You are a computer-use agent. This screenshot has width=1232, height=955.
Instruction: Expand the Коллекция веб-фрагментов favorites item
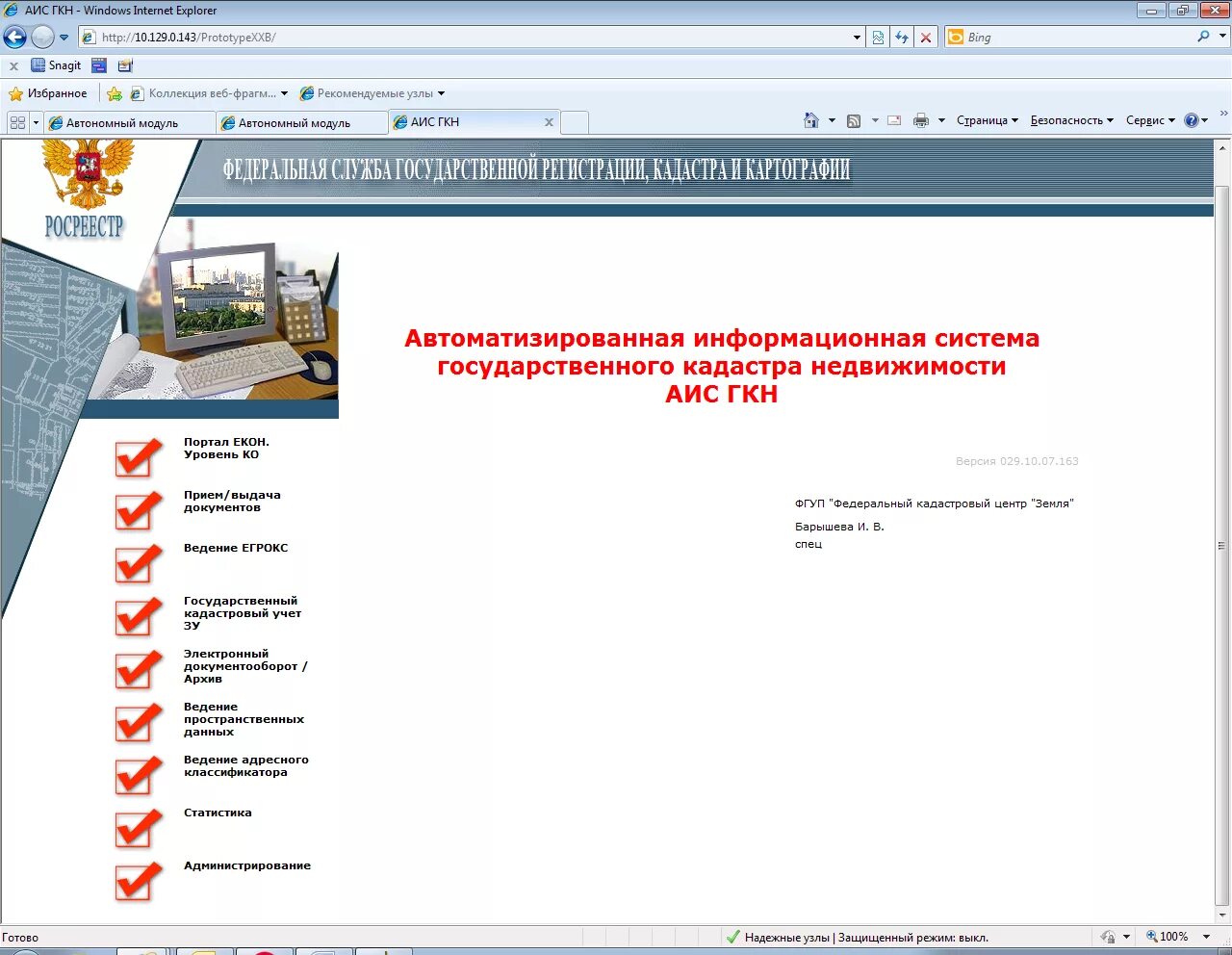coord(209,93)
